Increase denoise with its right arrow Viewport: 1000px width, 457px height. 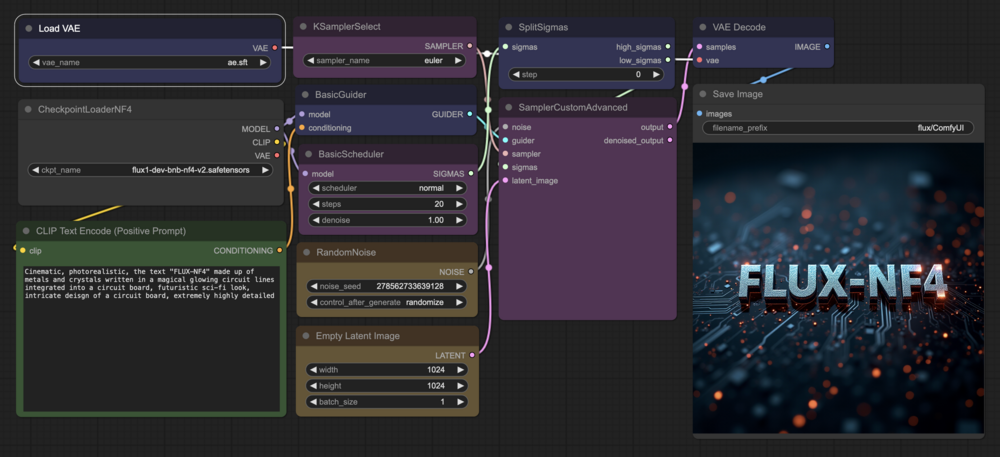tap(459, 220)
